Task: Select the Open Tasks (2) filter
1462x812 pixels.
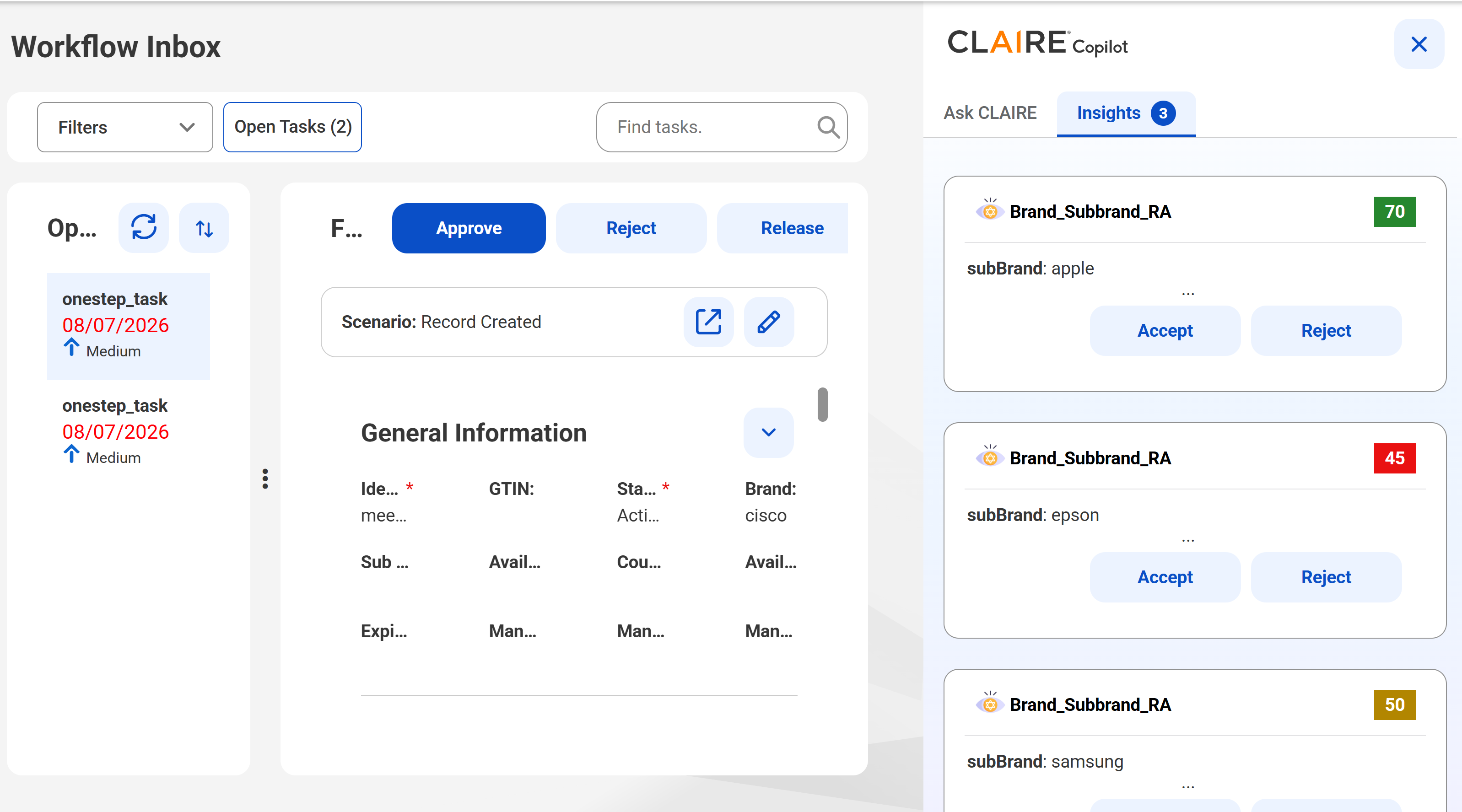Action: [x=293, y=127]
